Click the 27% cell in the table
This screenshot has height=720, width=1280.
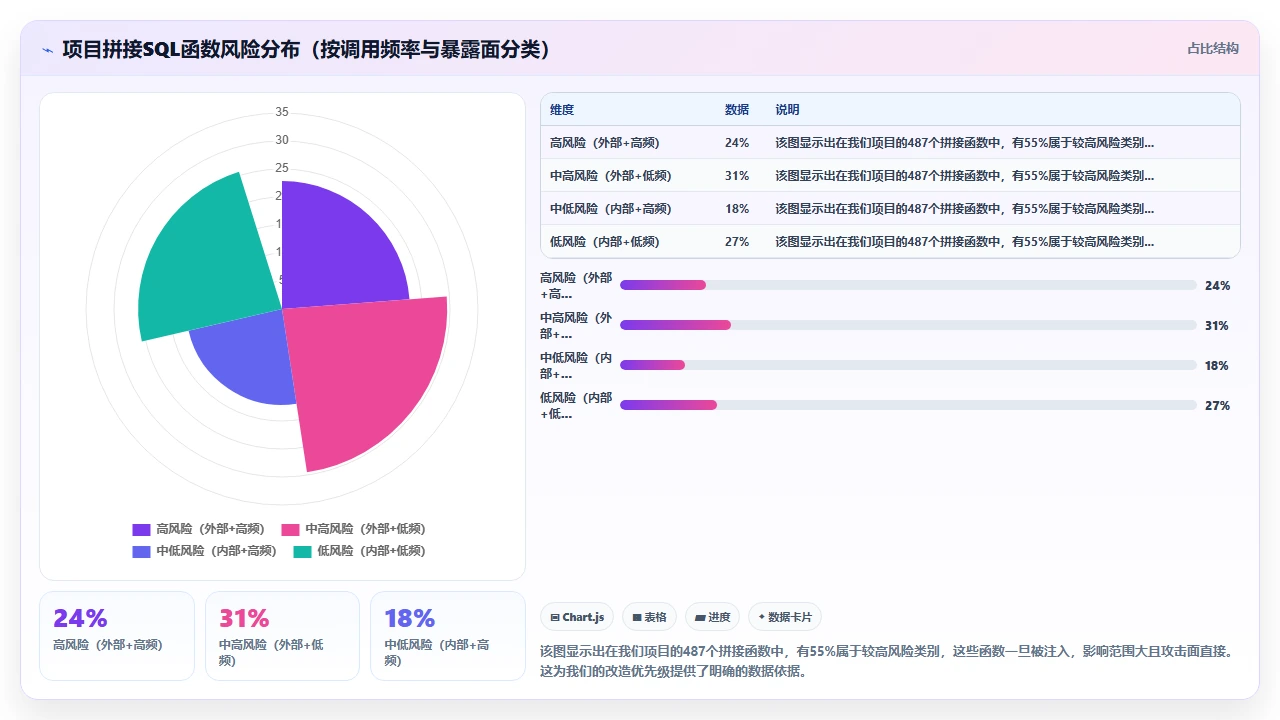pos(737,242)
